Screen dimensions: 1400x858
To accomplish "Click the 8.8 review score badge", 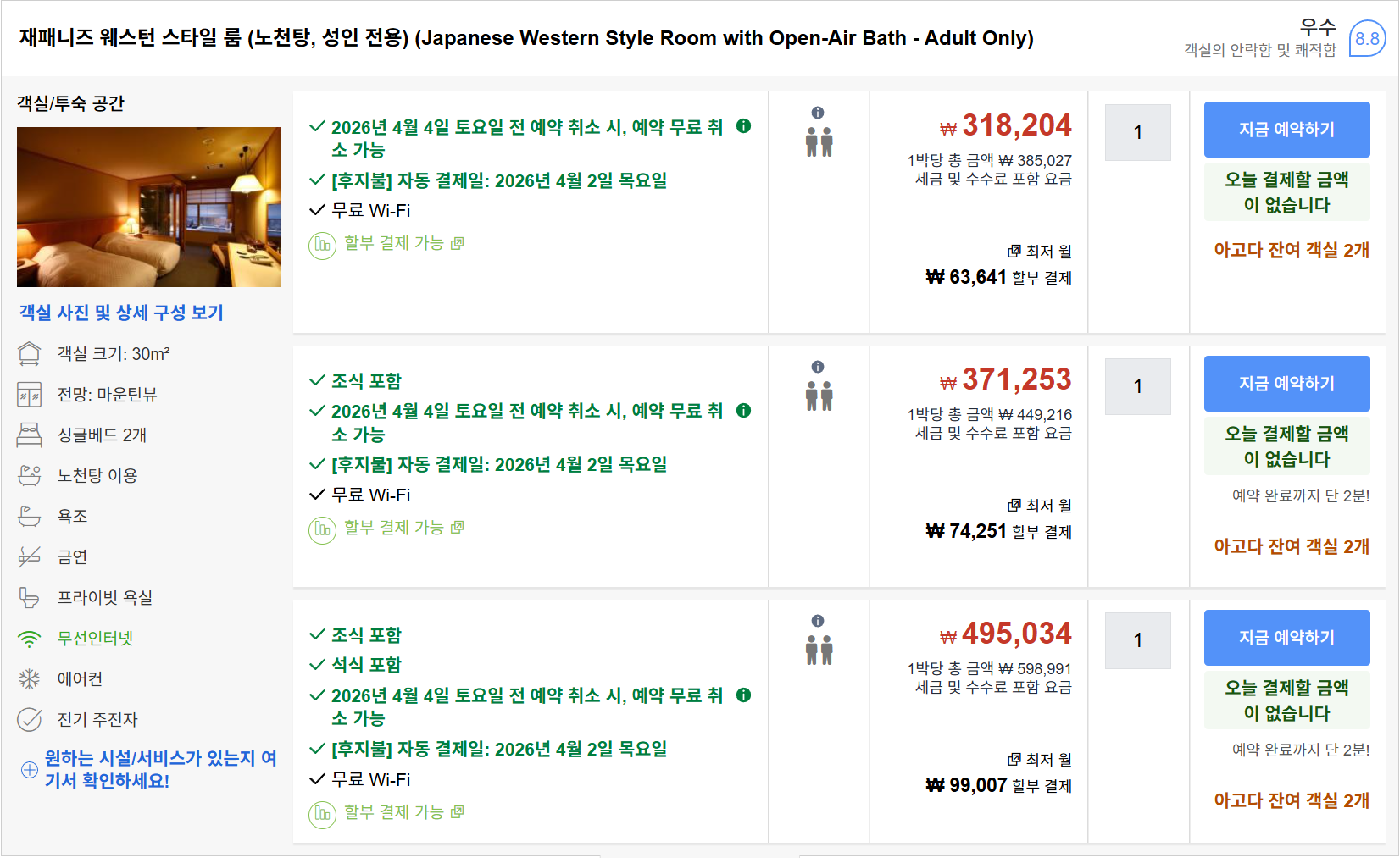I will click(x=1368, y=38).
